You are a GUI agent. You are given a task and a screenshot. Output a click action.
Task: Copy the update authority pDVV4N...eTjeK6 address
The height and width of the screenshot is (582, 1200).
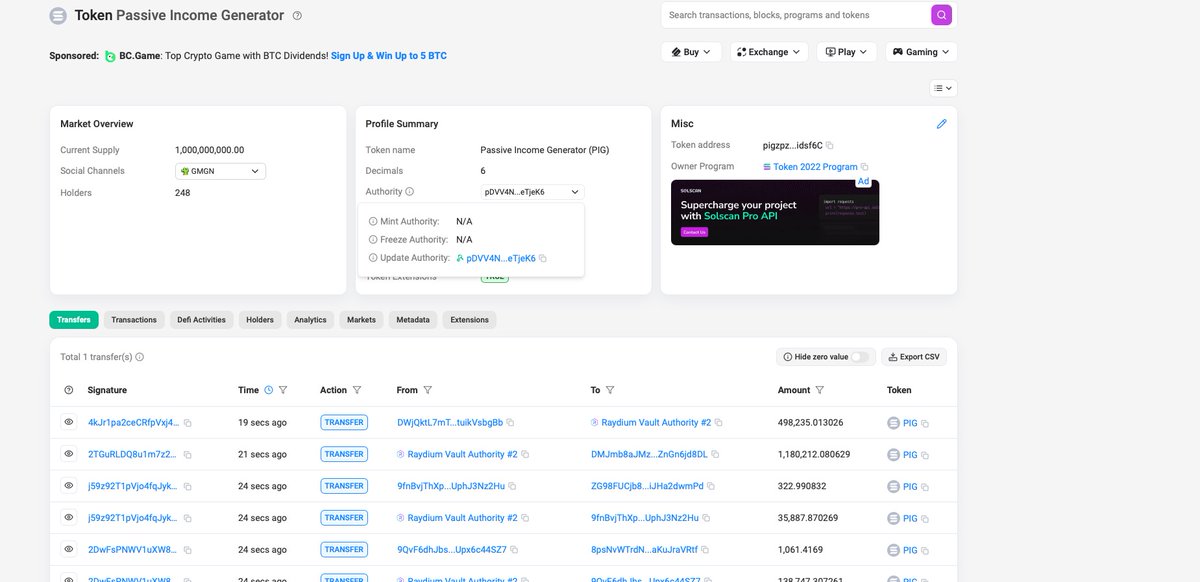543,258
